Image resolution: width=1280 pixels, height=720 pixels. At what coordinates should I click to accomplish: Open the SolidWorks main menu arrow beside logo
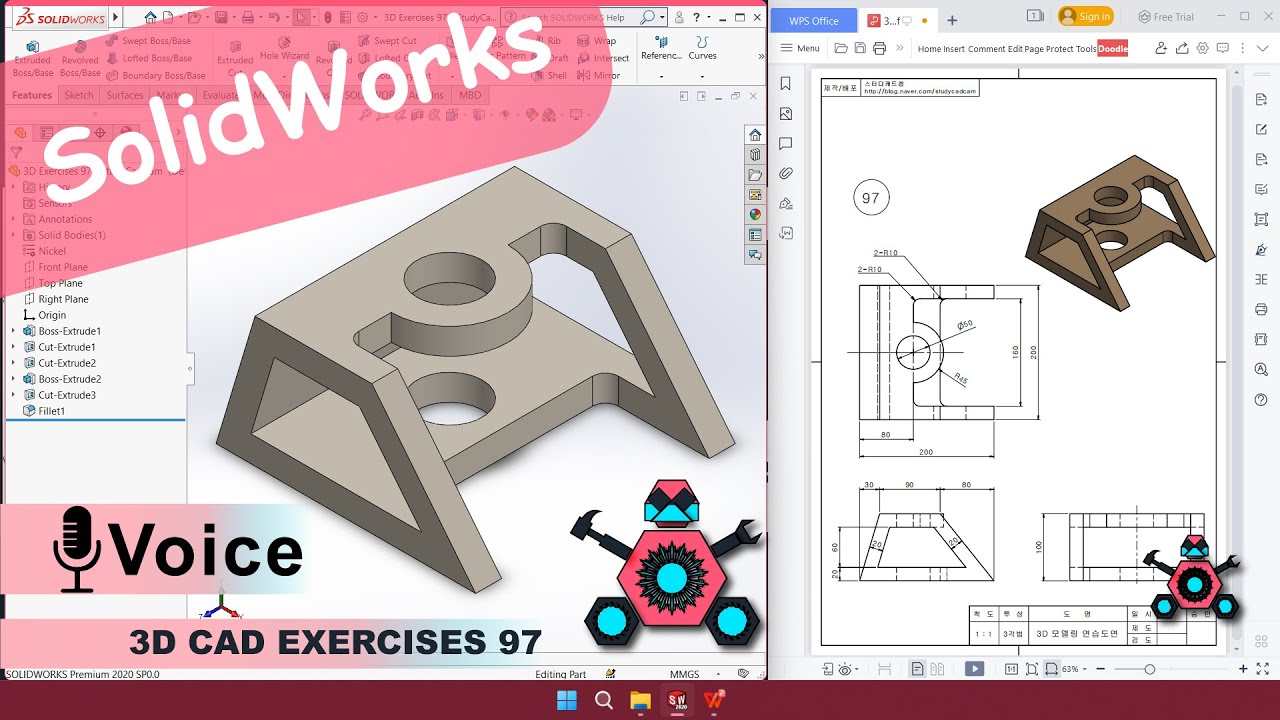point(115,17)
